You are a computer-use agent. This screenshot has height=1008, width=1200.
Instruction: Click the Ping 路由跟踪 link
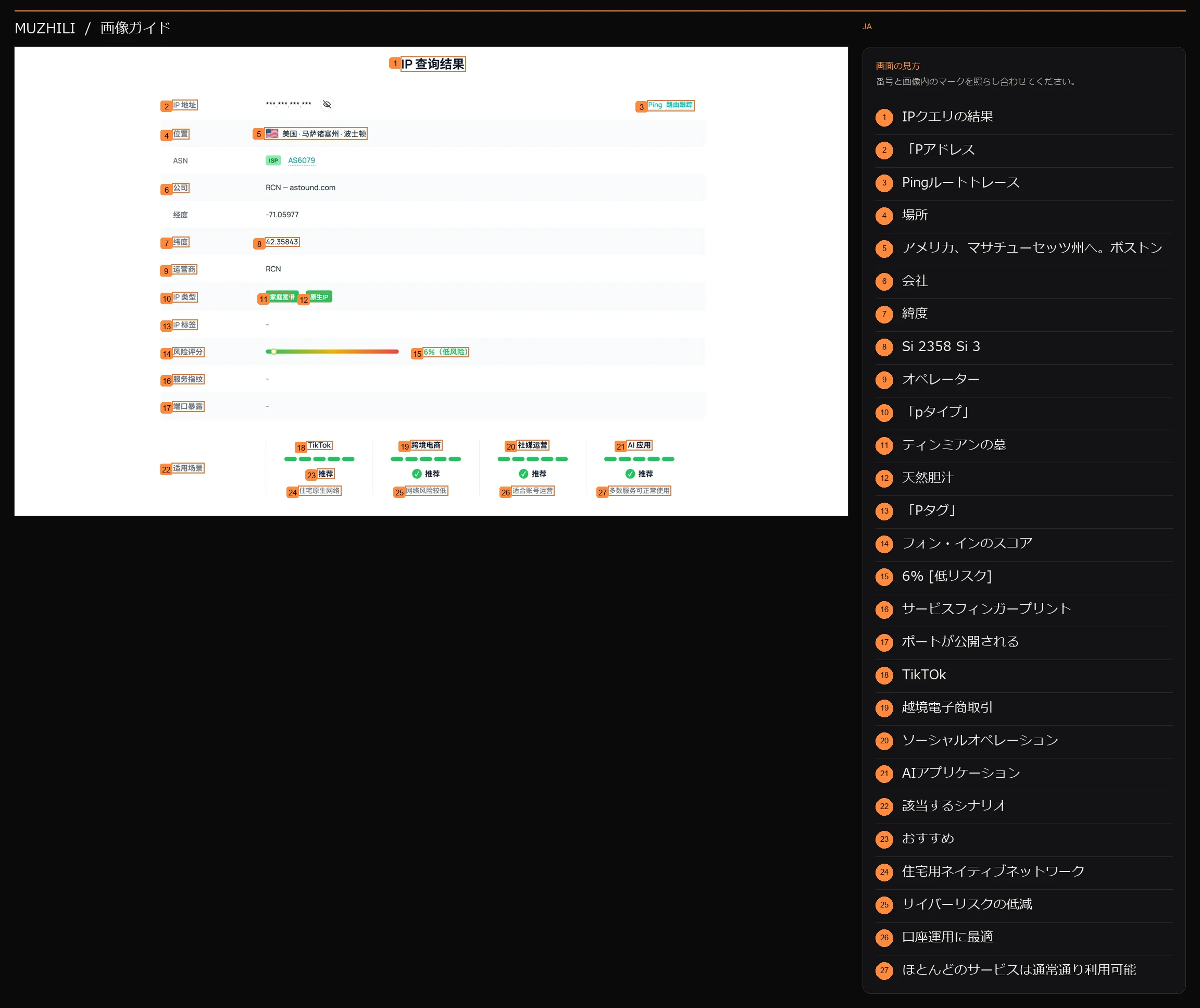click(x=670, y=105)
